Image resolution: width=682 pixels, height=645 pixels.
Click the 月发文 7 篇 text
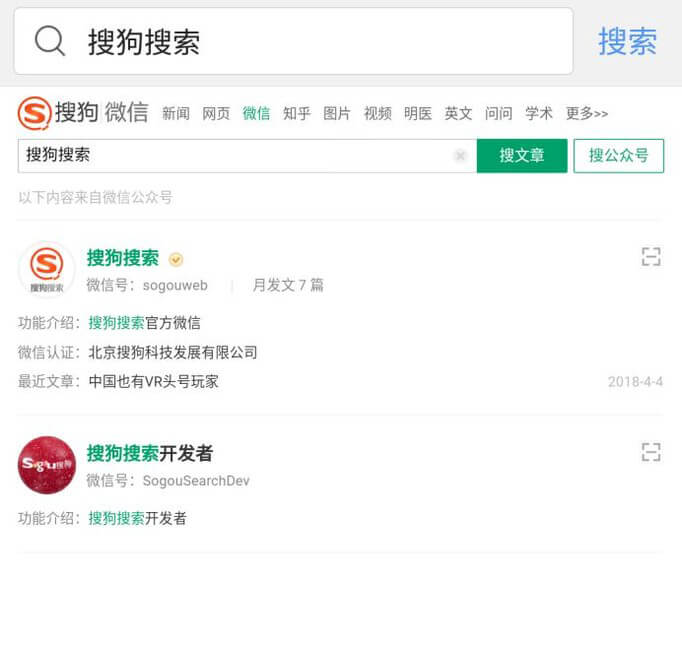pos(288,285)
